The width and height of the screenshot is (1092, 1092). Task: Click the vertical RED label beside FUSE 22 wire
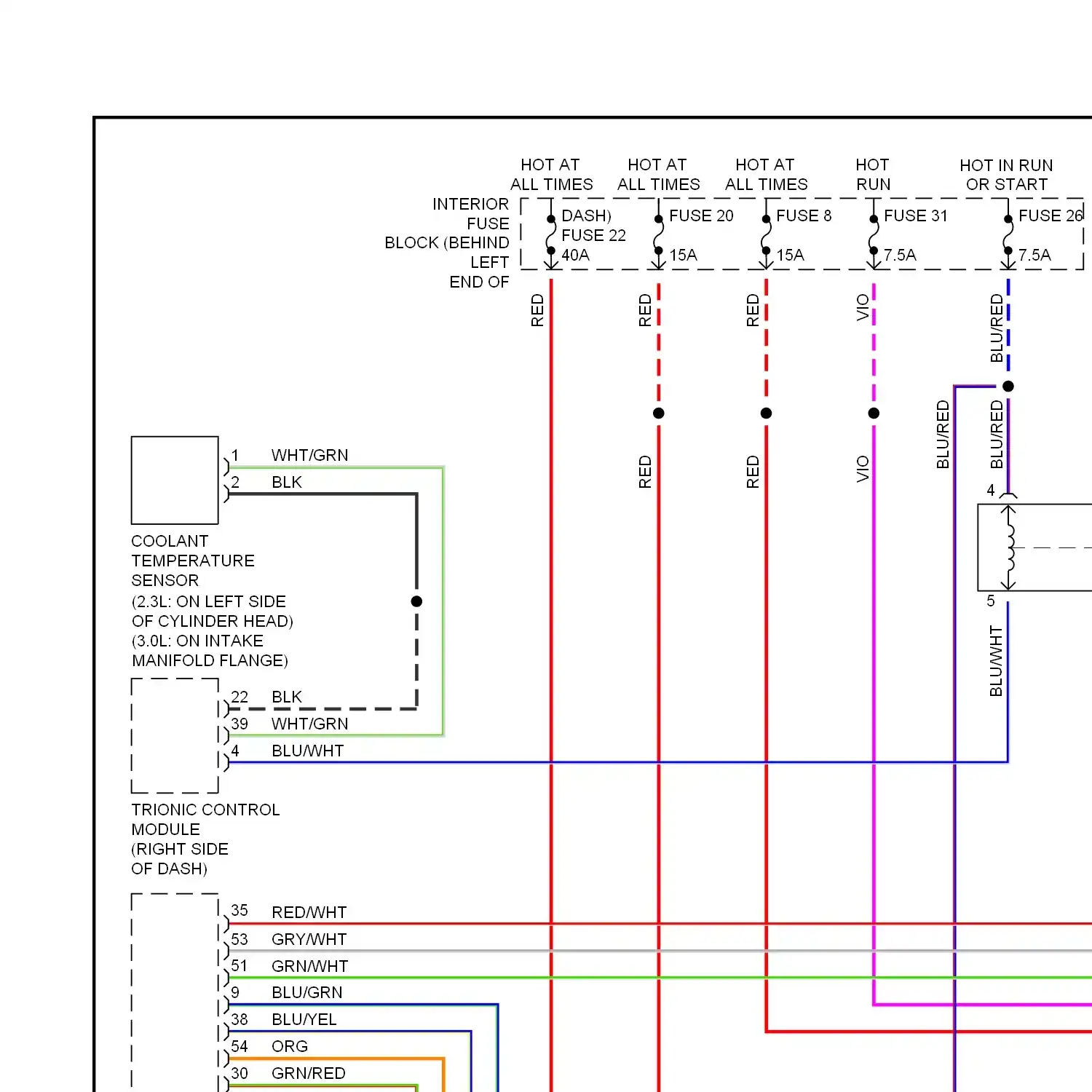[537, 310]
